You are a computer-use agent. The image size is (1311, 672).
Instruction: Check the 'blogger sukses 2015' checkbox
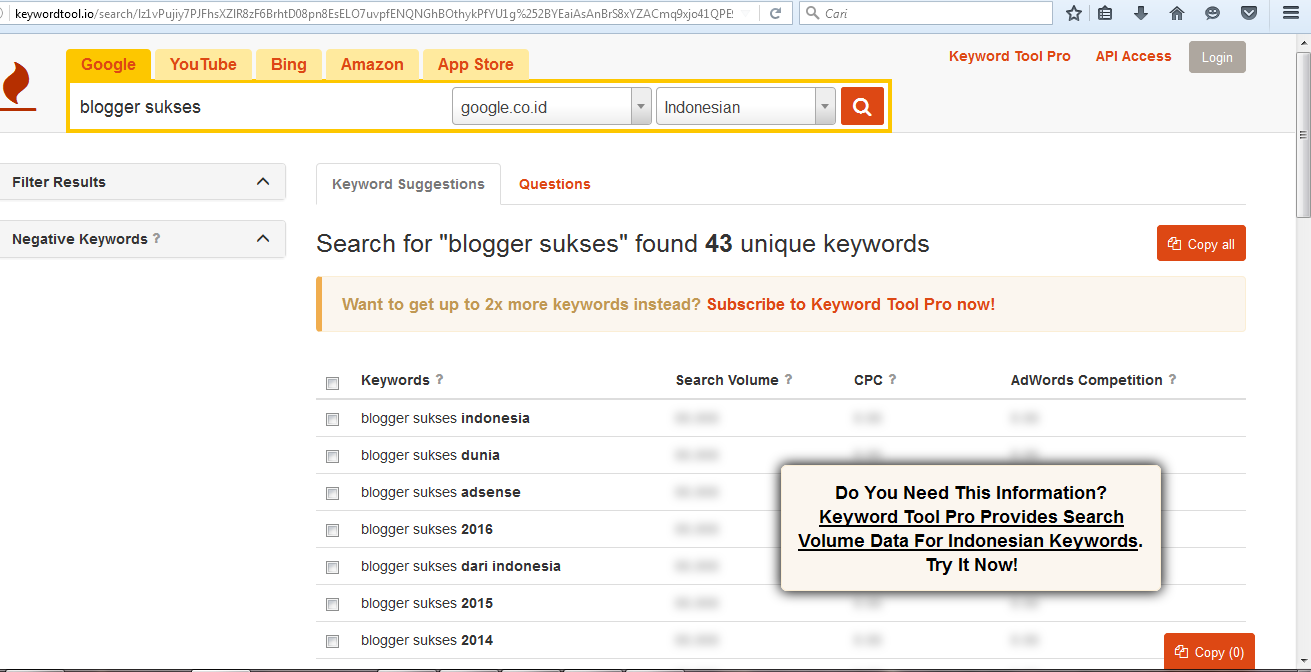(x=333, y=605)
